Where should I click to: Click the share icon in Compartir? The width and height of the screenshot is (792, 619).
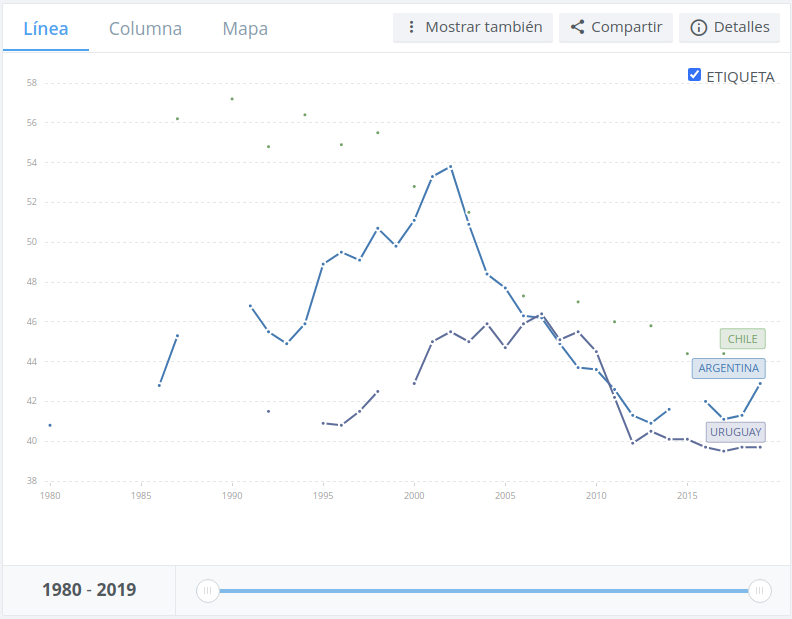coord(577,28)
